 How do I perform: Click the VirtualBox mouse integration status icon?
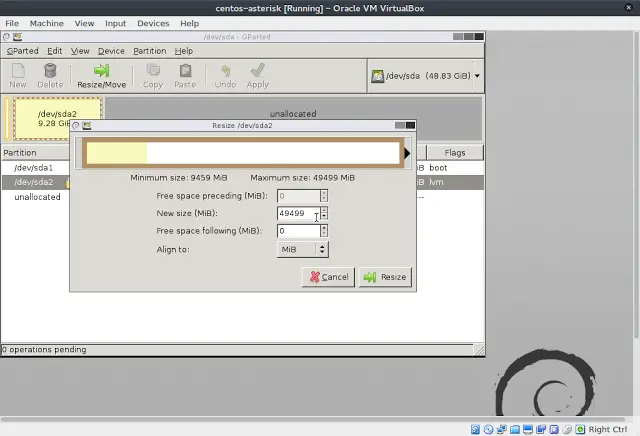567,429
